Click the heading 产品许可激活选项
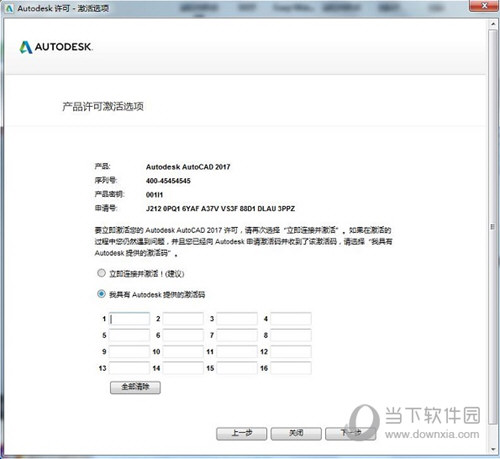500x459 pixels. (x=103, y=106)
